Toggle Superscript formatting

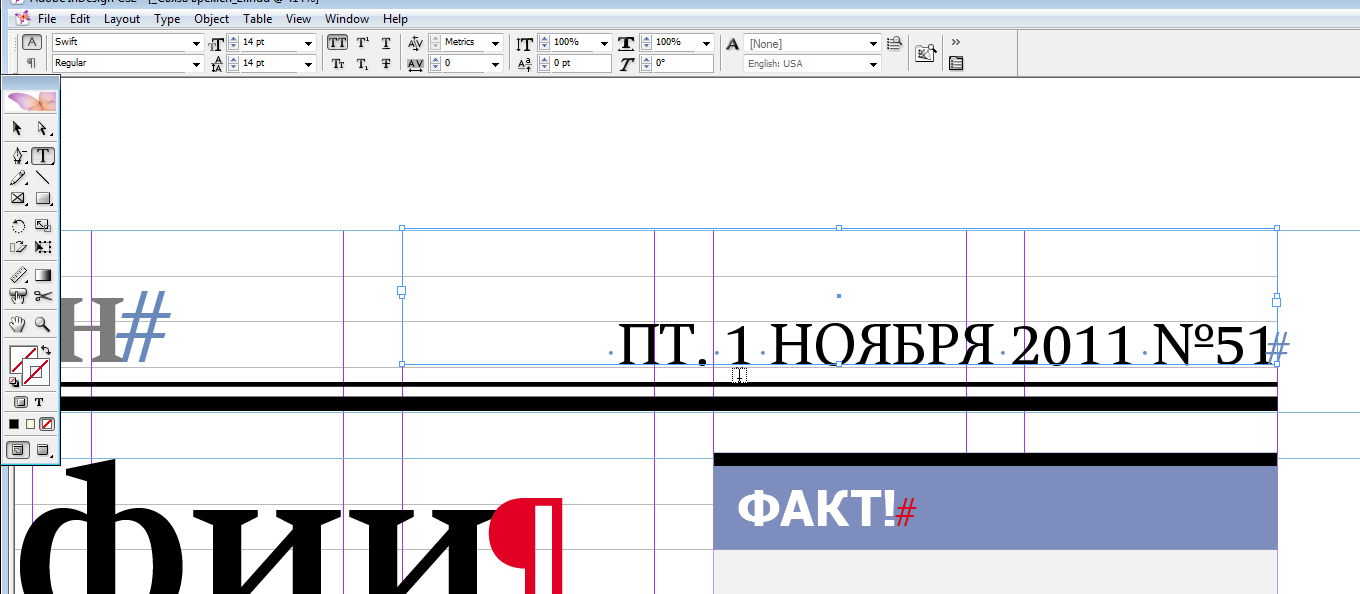pyautogui.click(x=364, y=43)
